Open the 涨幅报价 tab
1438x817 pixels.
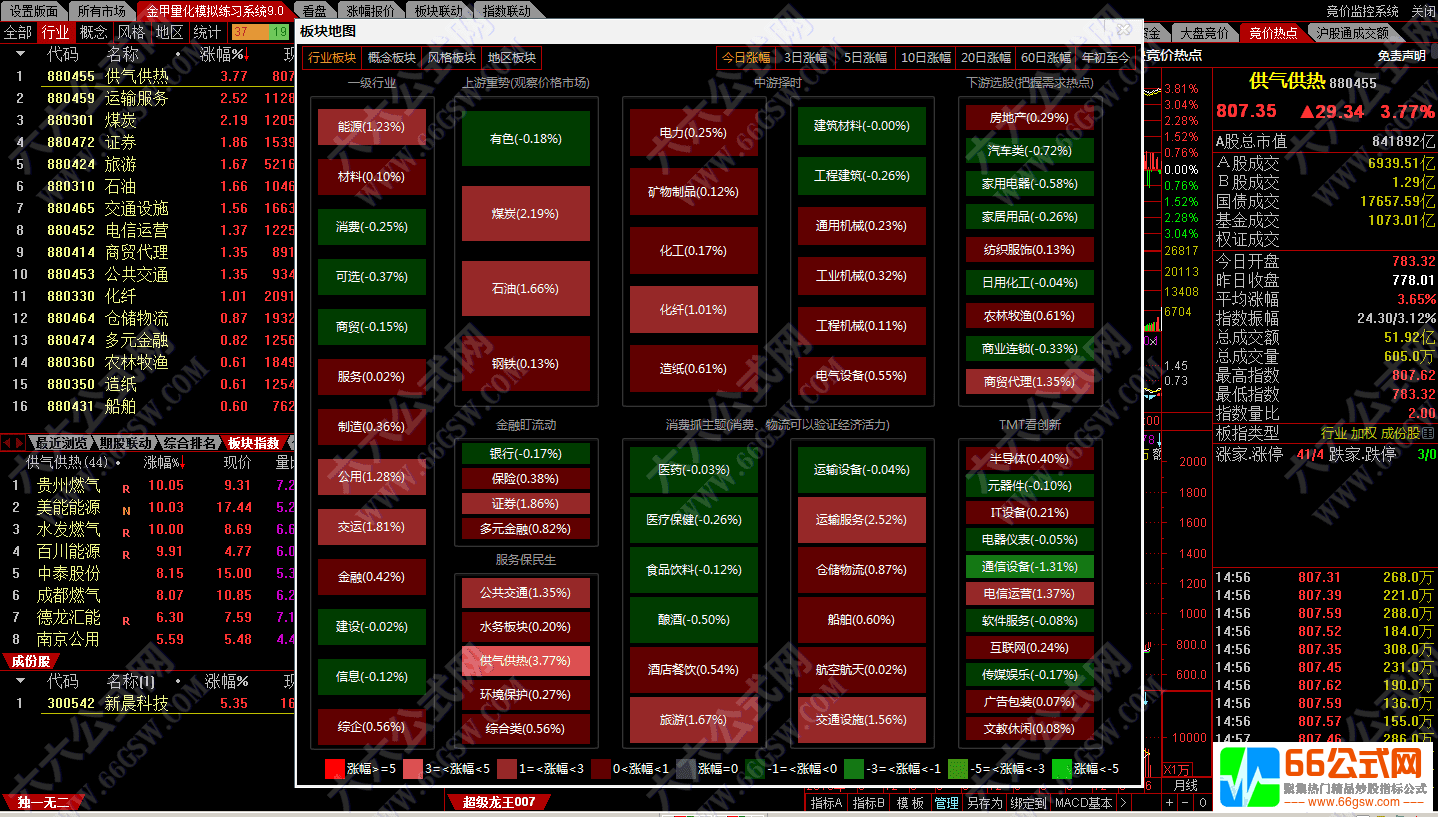(x=370, y=11)
